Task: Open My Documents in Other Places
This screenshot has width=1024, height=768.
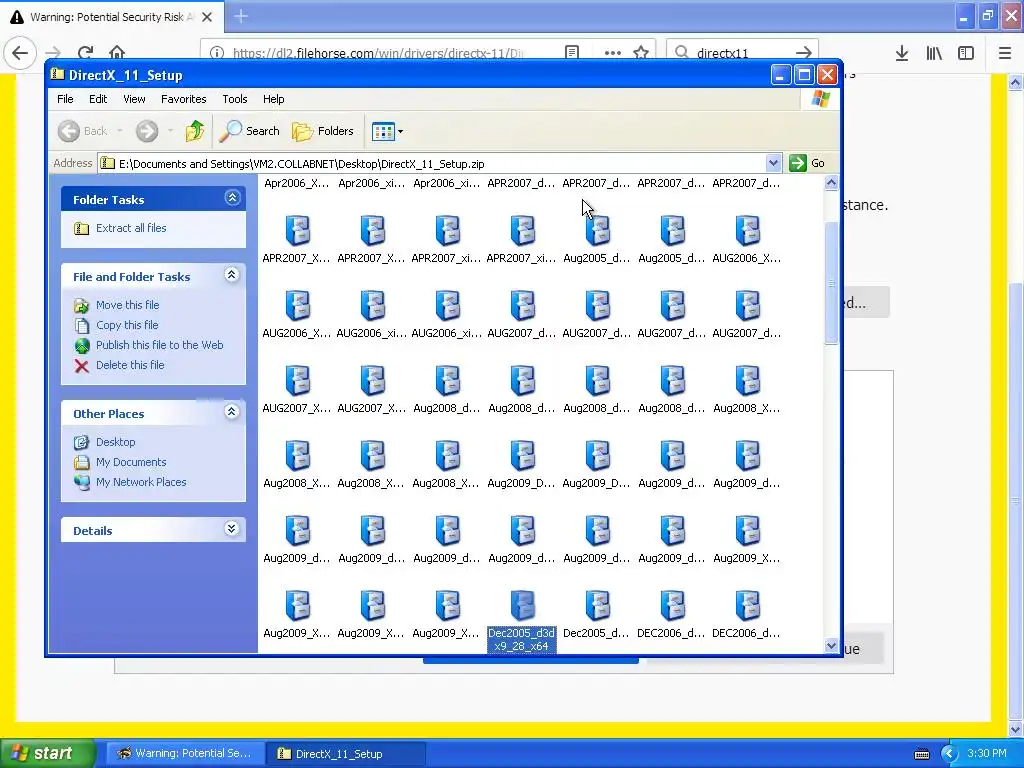Action: [x=131, y=462]
